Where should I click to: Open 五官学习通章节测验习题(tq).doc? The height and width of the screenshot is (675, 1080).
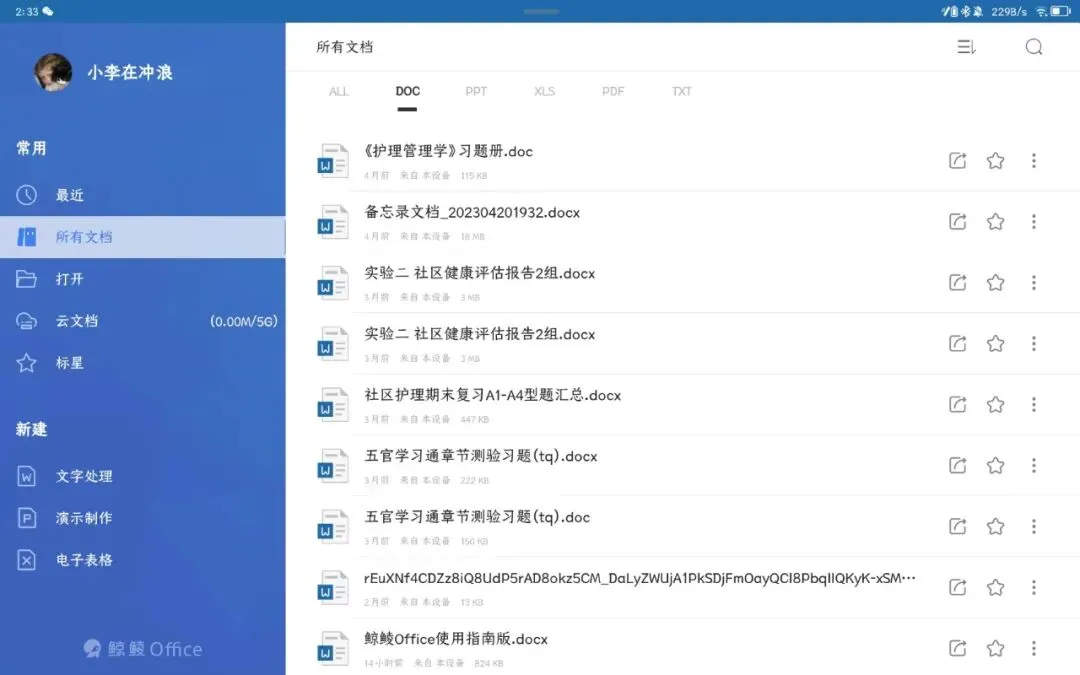coord(477,517)
